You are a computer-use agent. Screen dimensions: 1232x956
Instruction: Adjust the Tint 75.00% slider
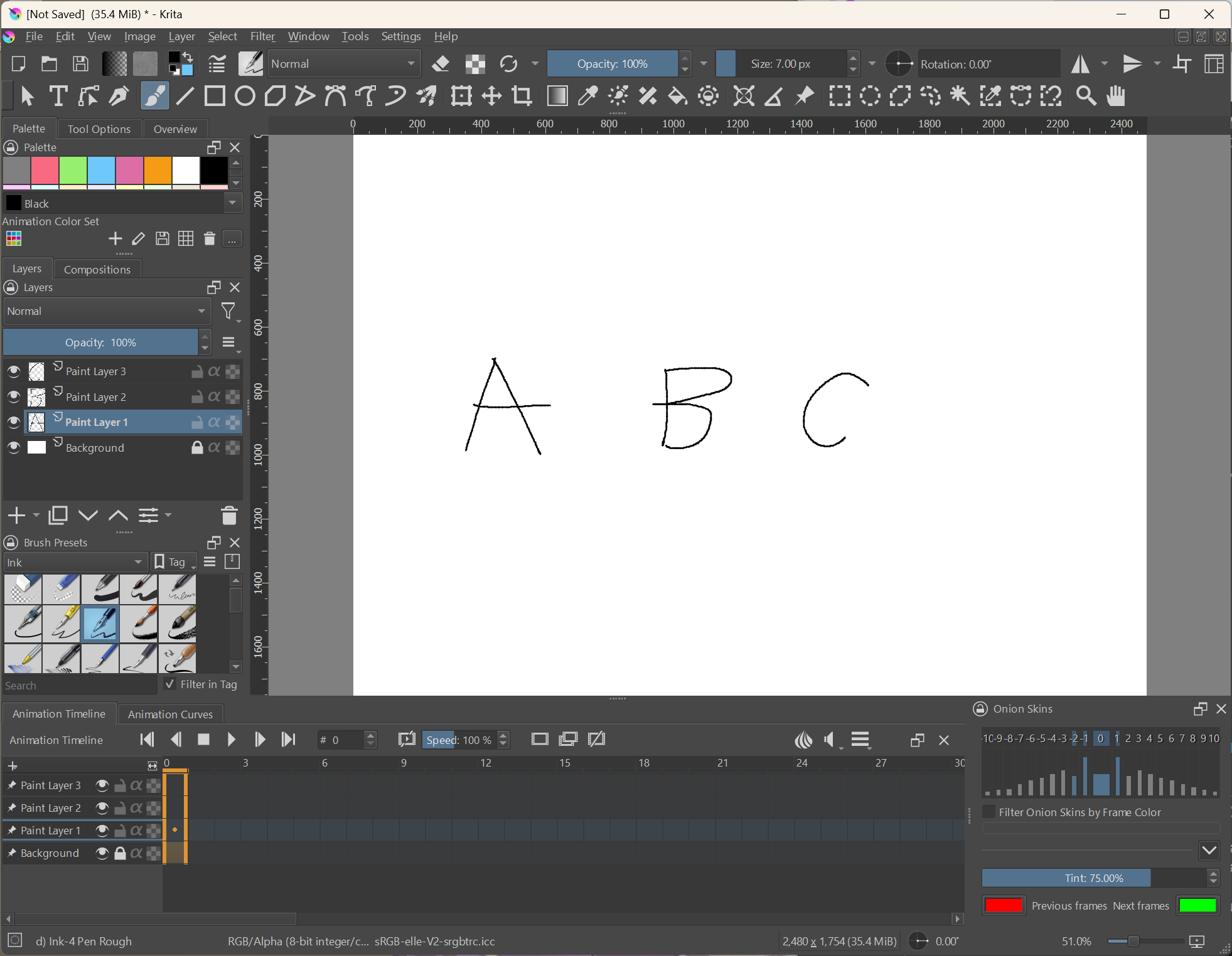(1094, 878)
